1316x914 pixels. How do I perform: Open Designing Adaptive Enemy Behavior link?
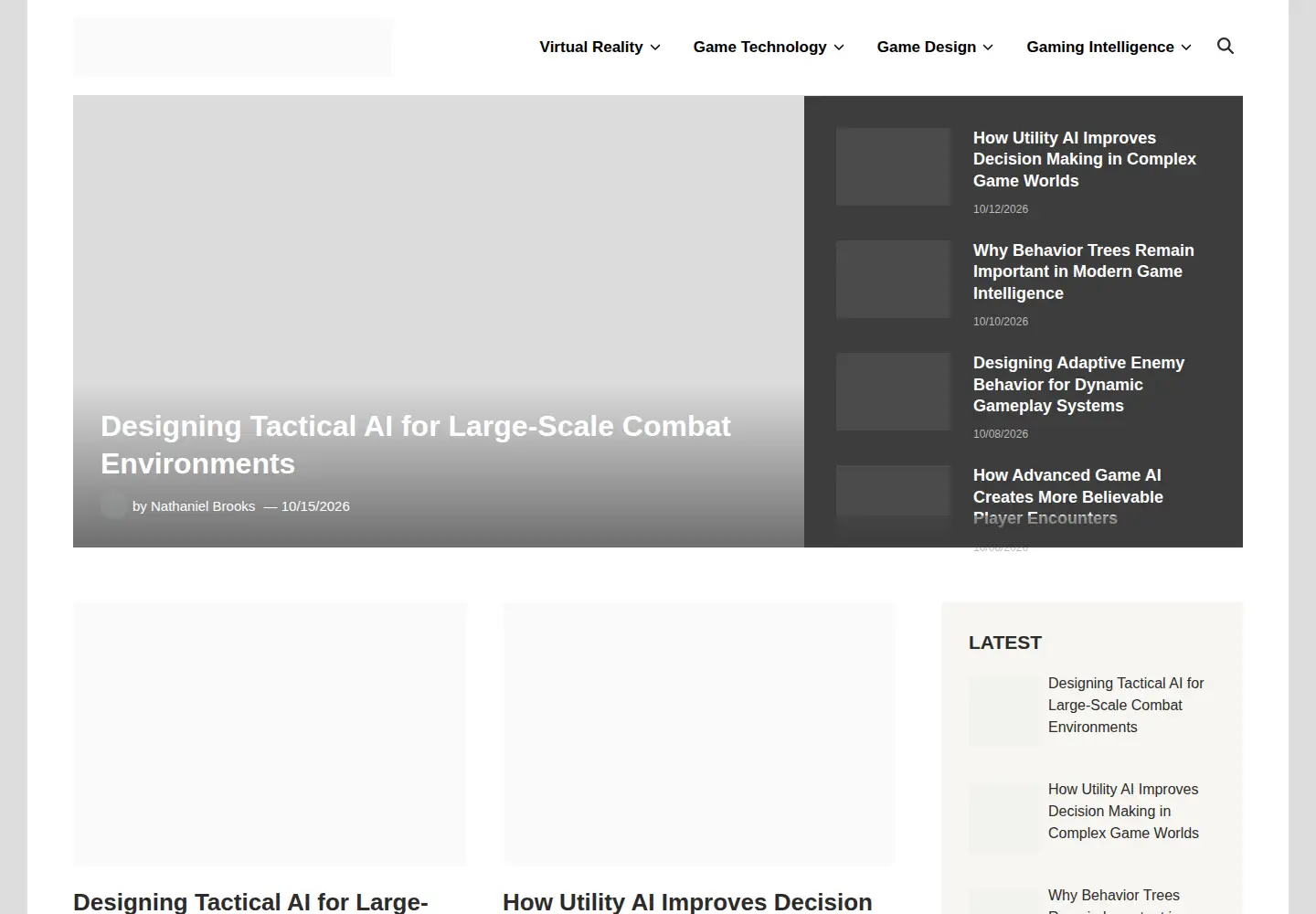pyautogui.click(x=1078, y=384)
